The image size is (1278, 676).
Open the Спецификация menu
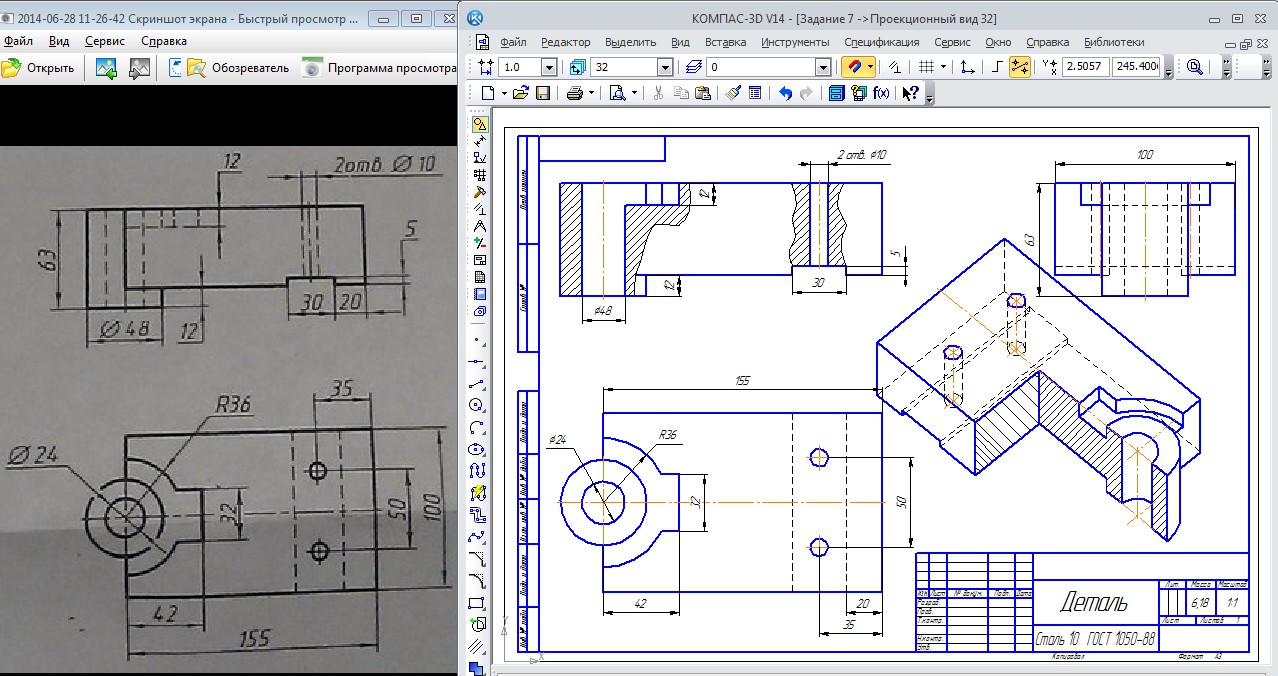tap(881, 42)
